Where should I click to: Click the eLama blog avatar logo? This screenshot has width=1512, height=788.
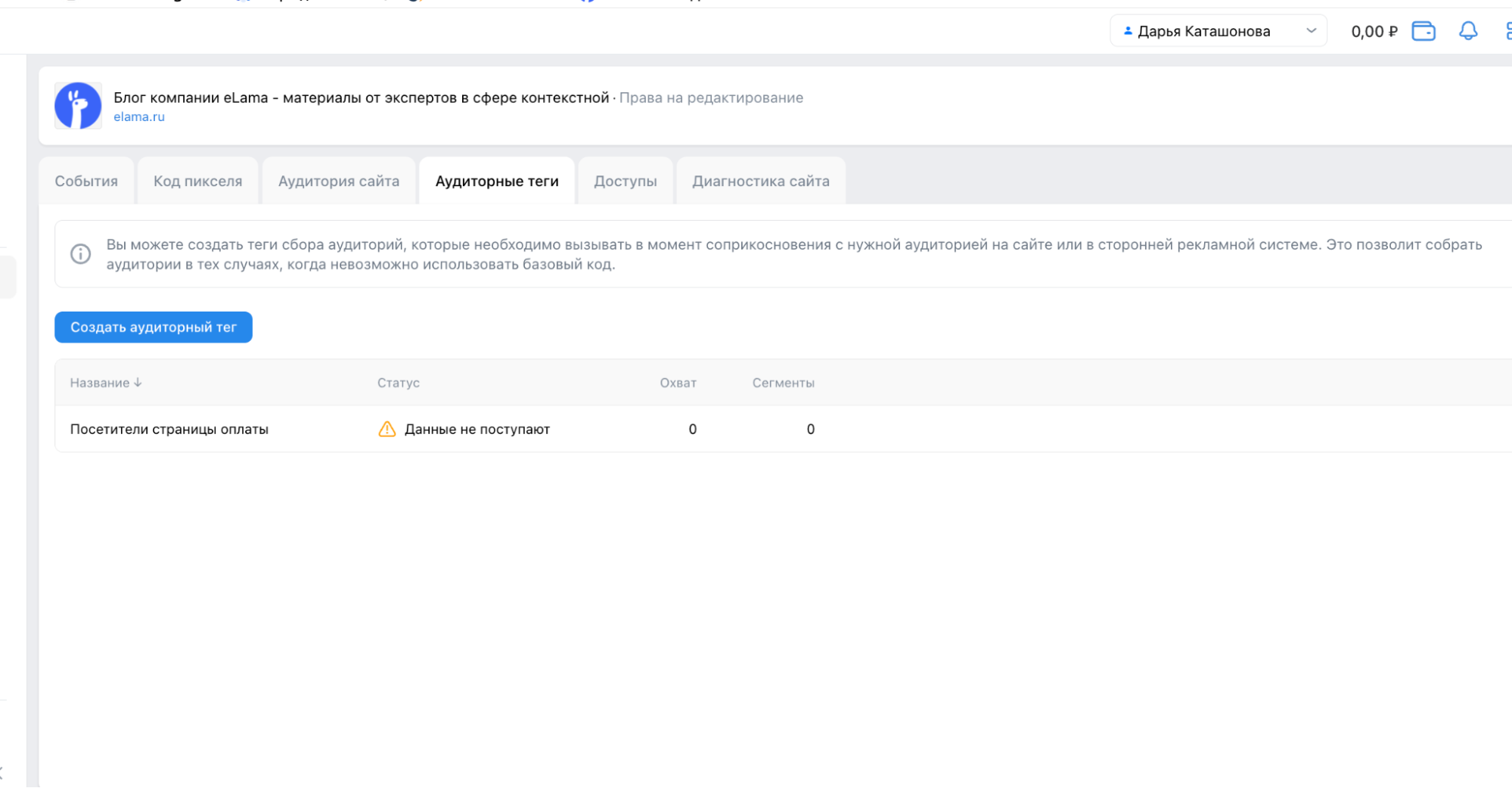77,105
